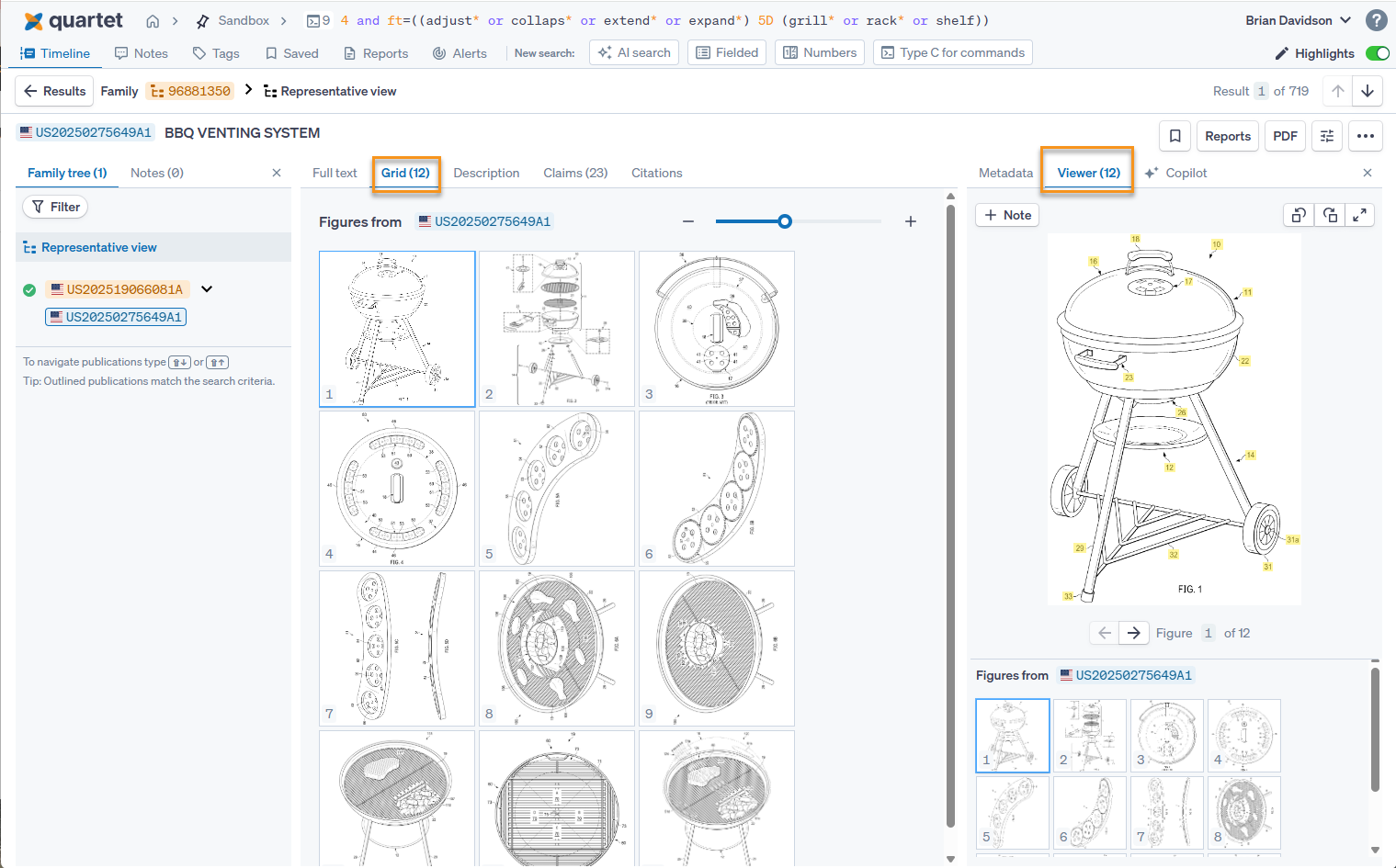
Task: Select grid figure thumbnail 2
Action: pos(557,329)
